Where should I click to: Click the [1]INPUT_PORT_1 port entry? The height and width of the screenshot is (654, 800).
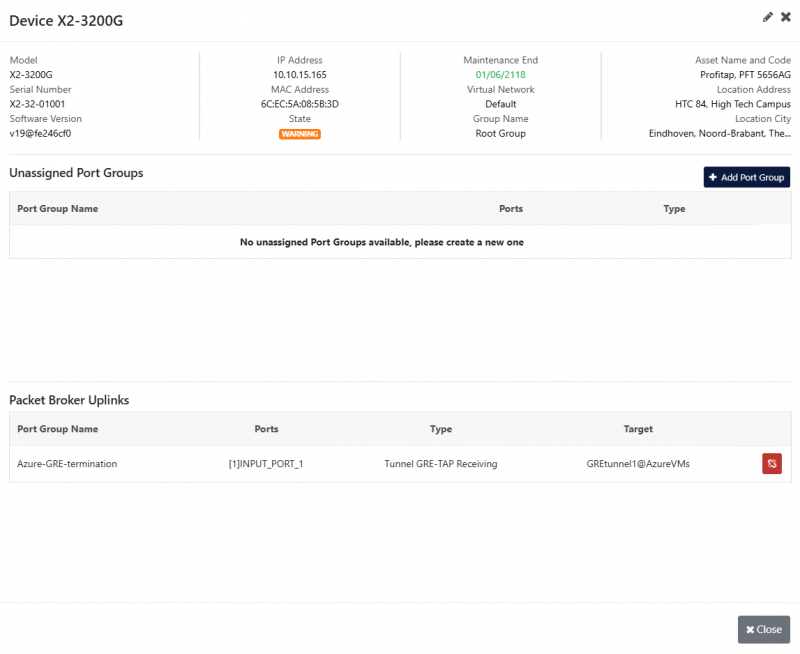coord(266,464)
